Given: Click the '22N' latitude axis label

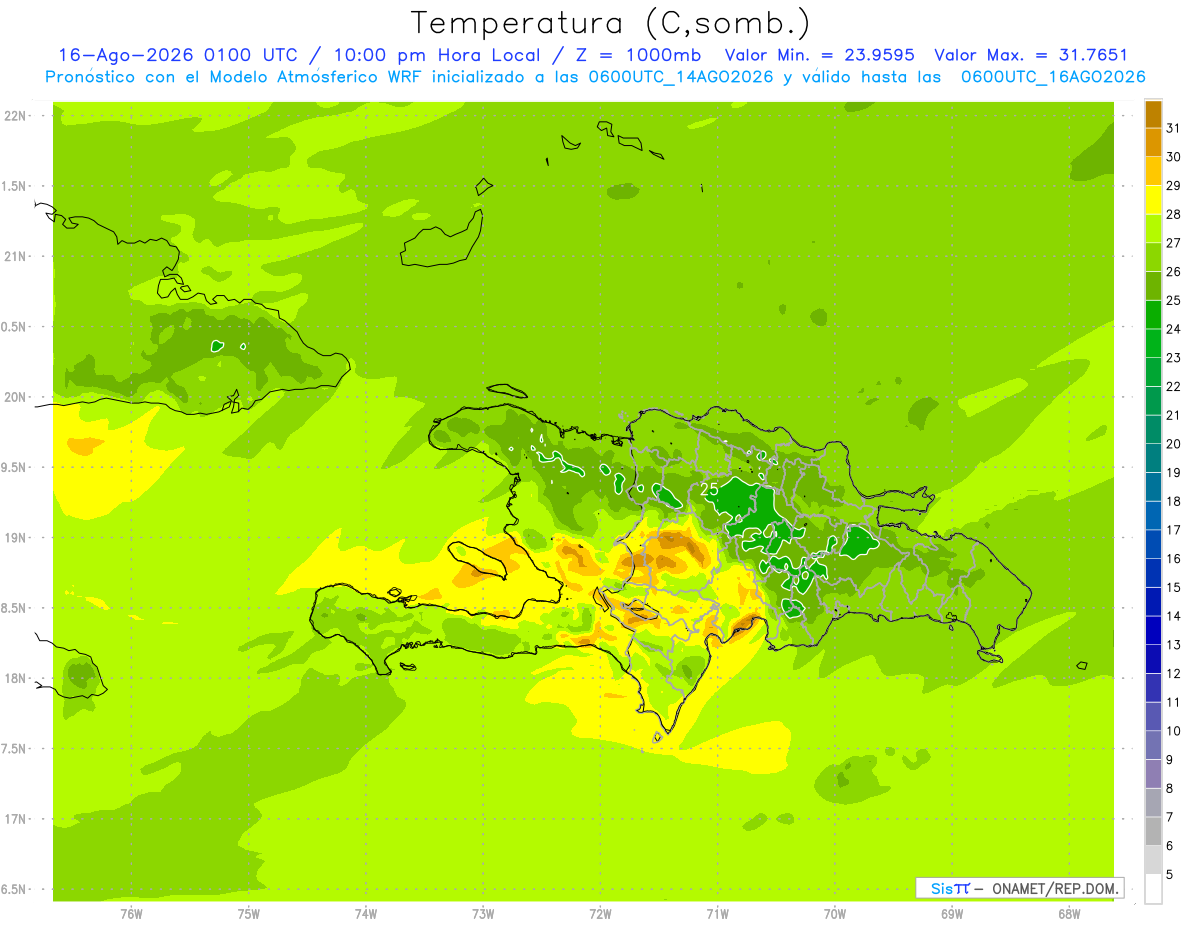Looking at the screenshot, I should pos(16,116).
